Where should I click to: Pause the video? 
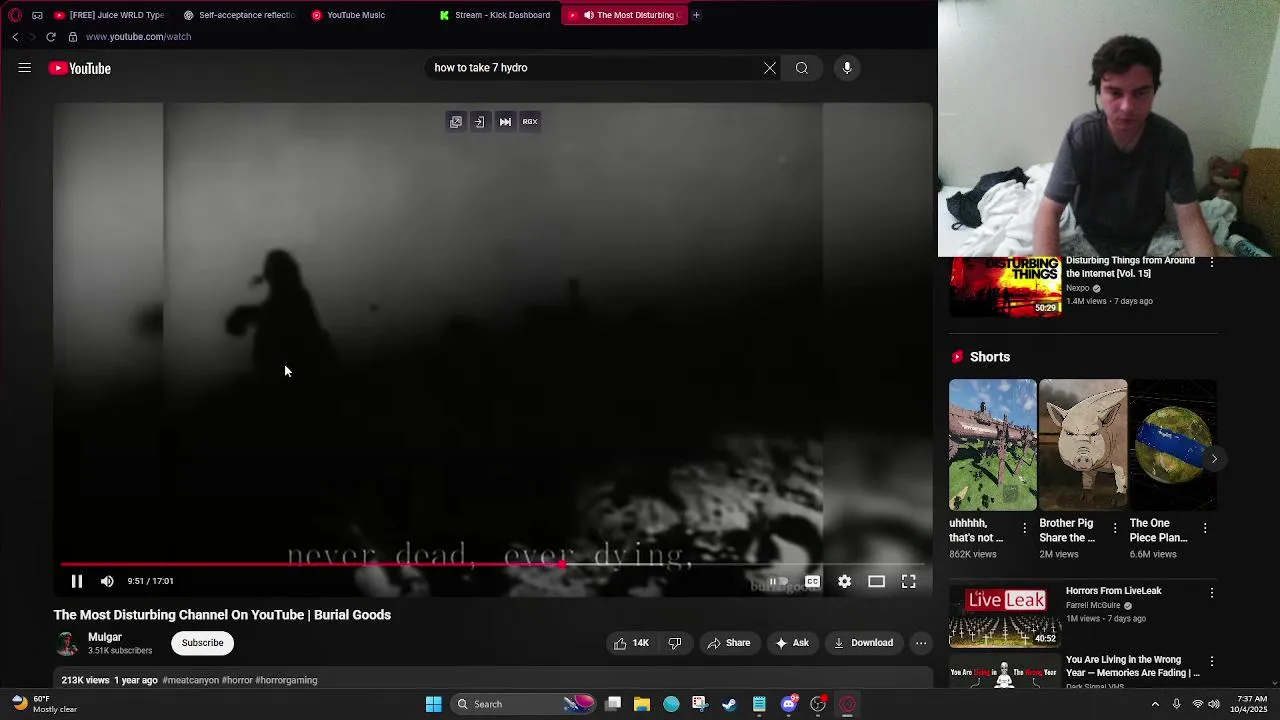[x=76, y=581]
